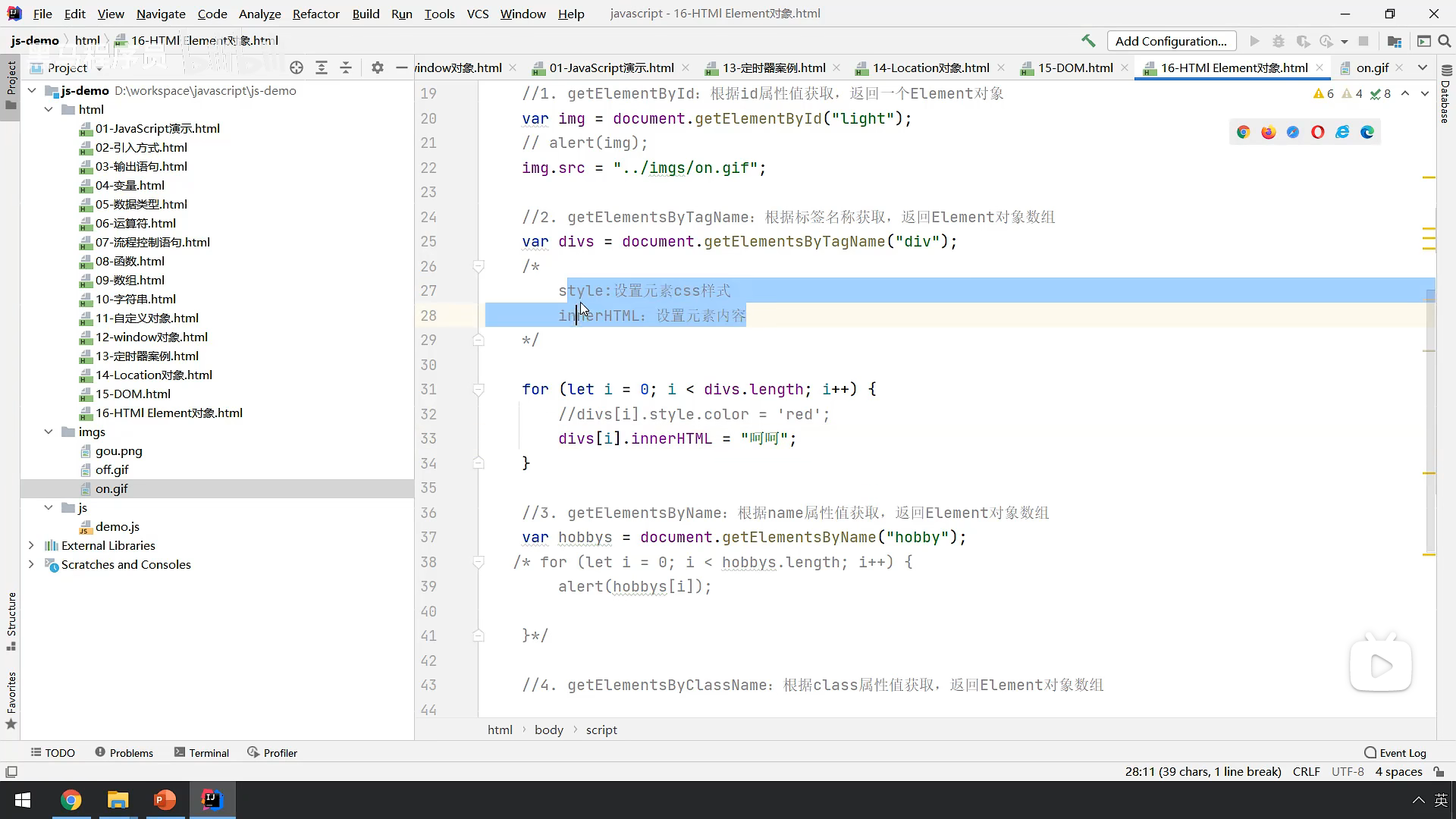This screenshot has height=819, width=1456.
Task: Click Add Configuration button
Action: tap(1171, 41)
